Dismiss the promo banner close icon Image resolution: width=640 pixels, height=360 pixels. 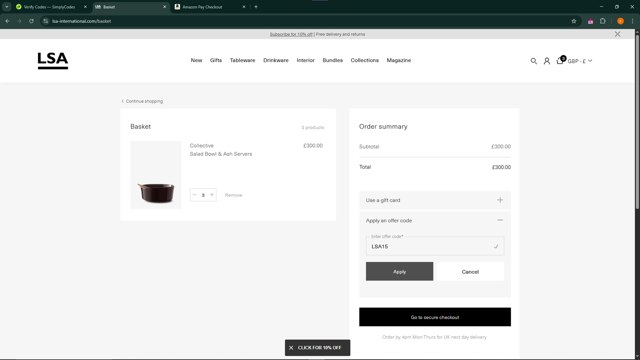[x=617, y=34]
